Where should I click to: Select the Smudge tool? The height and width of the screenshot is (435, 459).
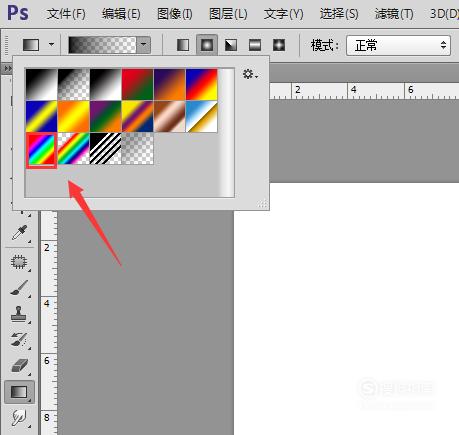pos(19,418)
